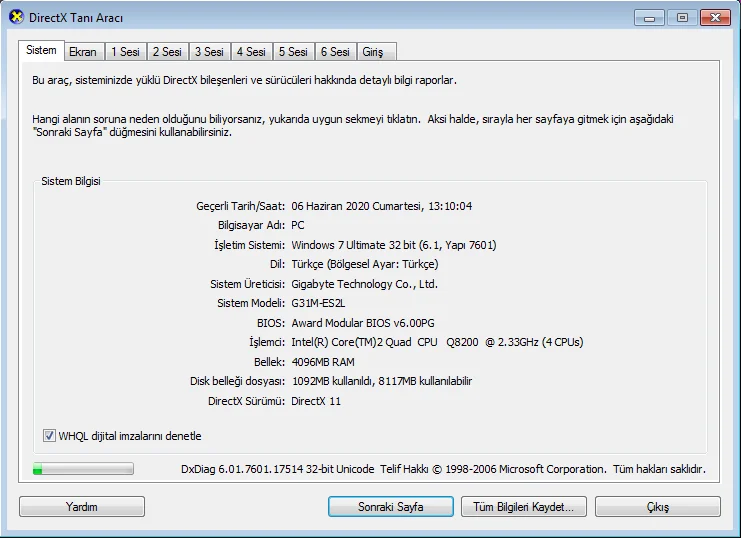The width and height of the screenshot is (741, 538).
Task: Click the Dil label
Action: 277,264
